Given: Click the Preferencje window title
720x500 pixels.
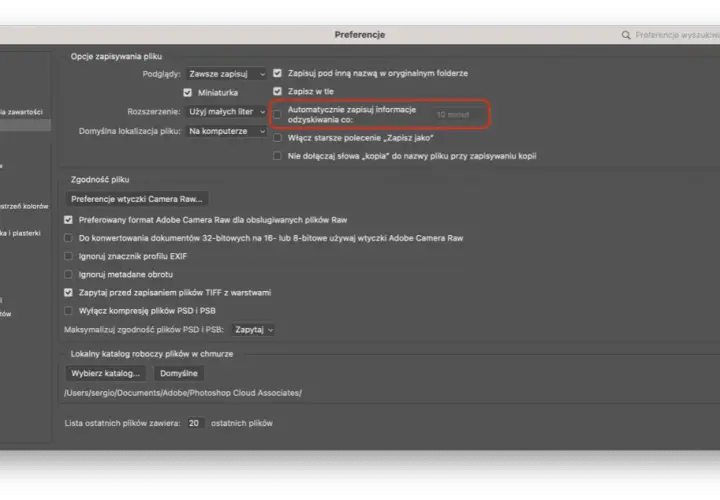Looking at the screenshot, I should click(x=360, y=35).
